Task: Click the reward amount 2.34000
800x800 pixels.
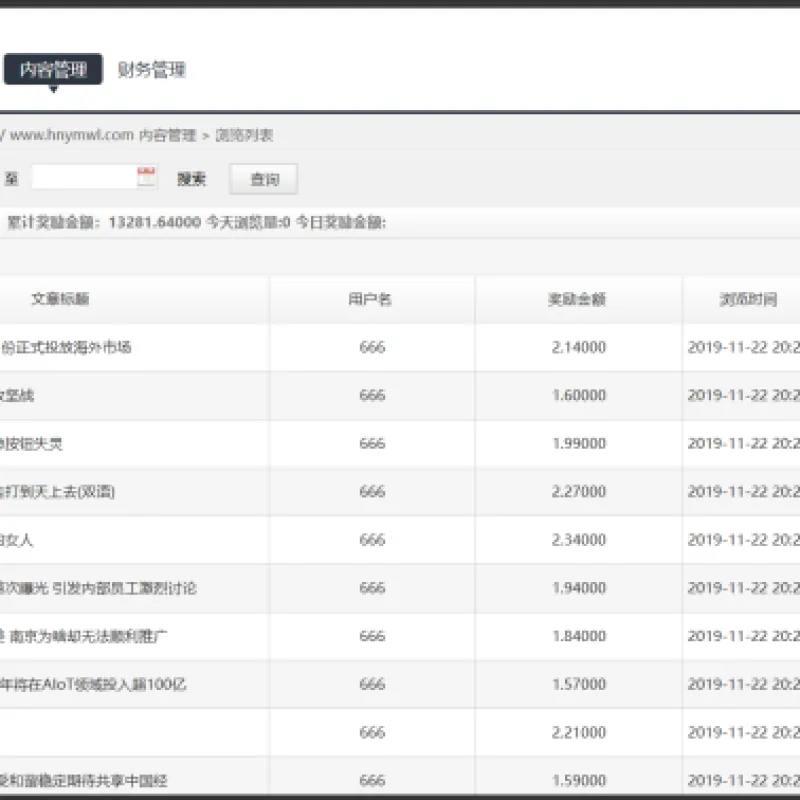Action: pos(579,540)
